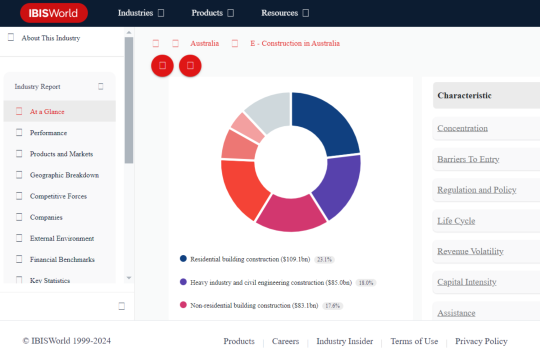540x360 pixels.
Task: Click the Competitive Forces icon
Action: tap(19, 196)
